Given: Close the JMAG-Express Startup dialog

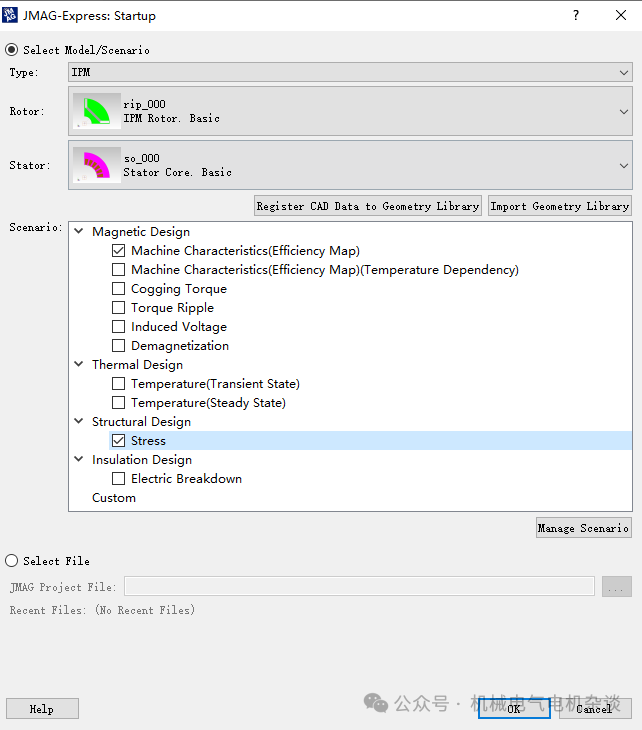Looking at the screenshot, I should click(621, 15).
